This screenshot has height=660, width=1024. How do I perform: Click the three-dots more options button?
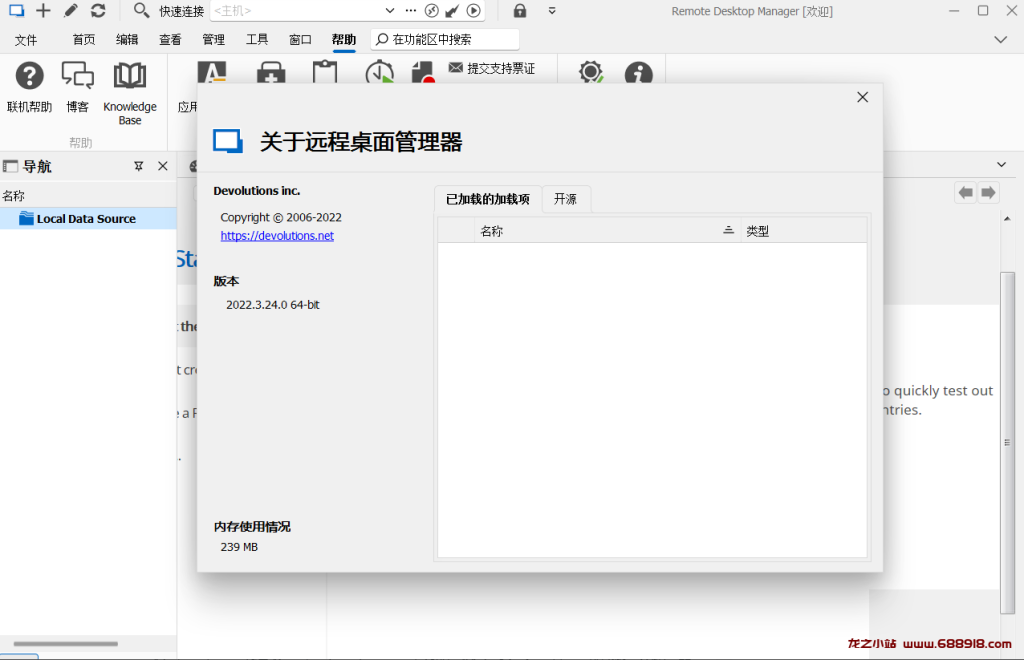point(411,10)
